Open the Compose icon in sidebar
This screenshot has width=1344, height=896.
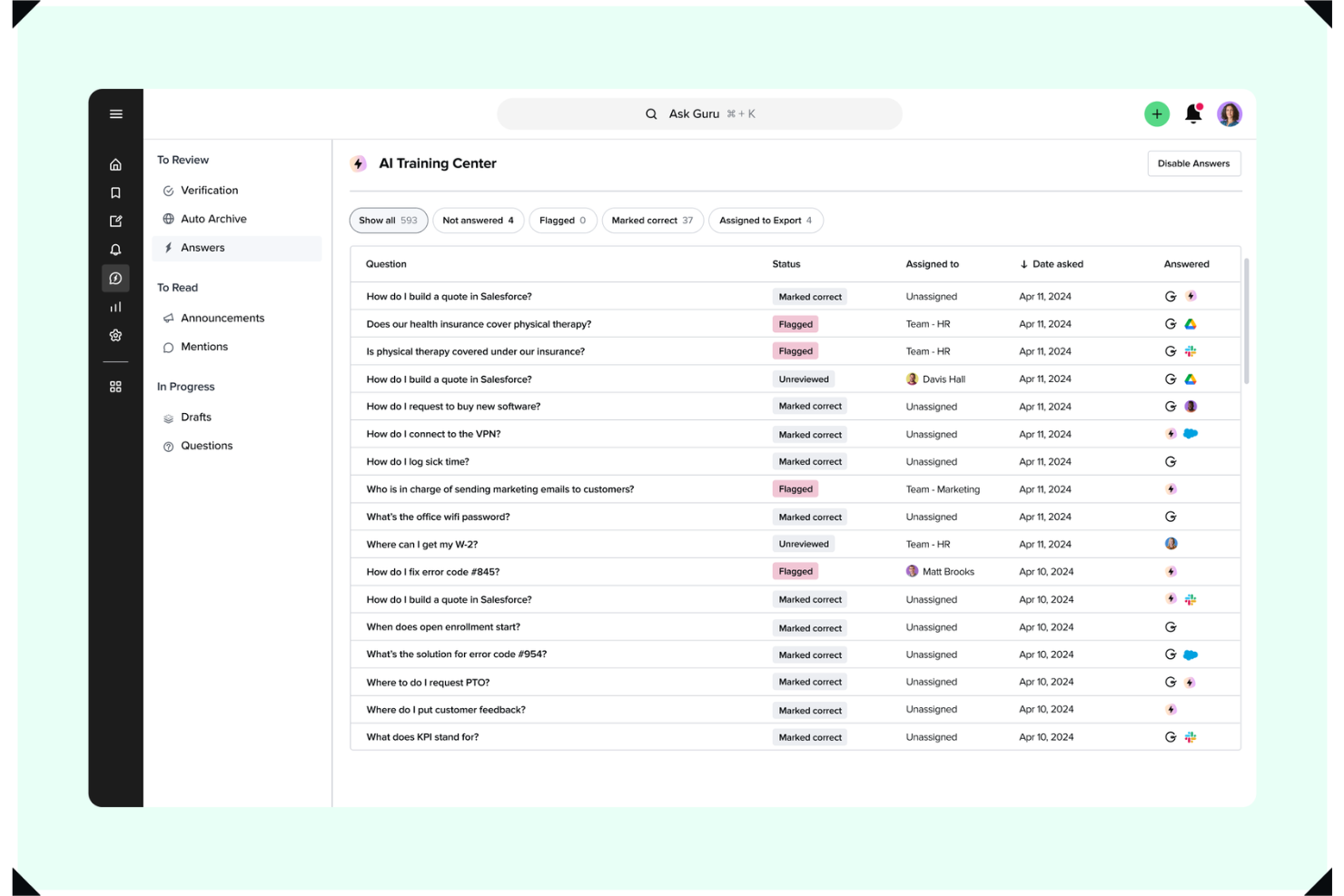tap(115, 221)
